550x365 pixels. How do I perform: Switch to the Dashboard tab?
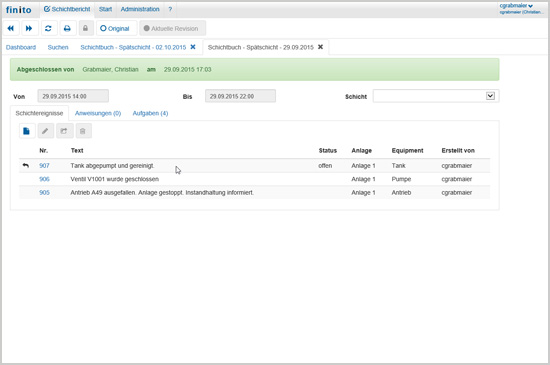(x=21, y=47)
